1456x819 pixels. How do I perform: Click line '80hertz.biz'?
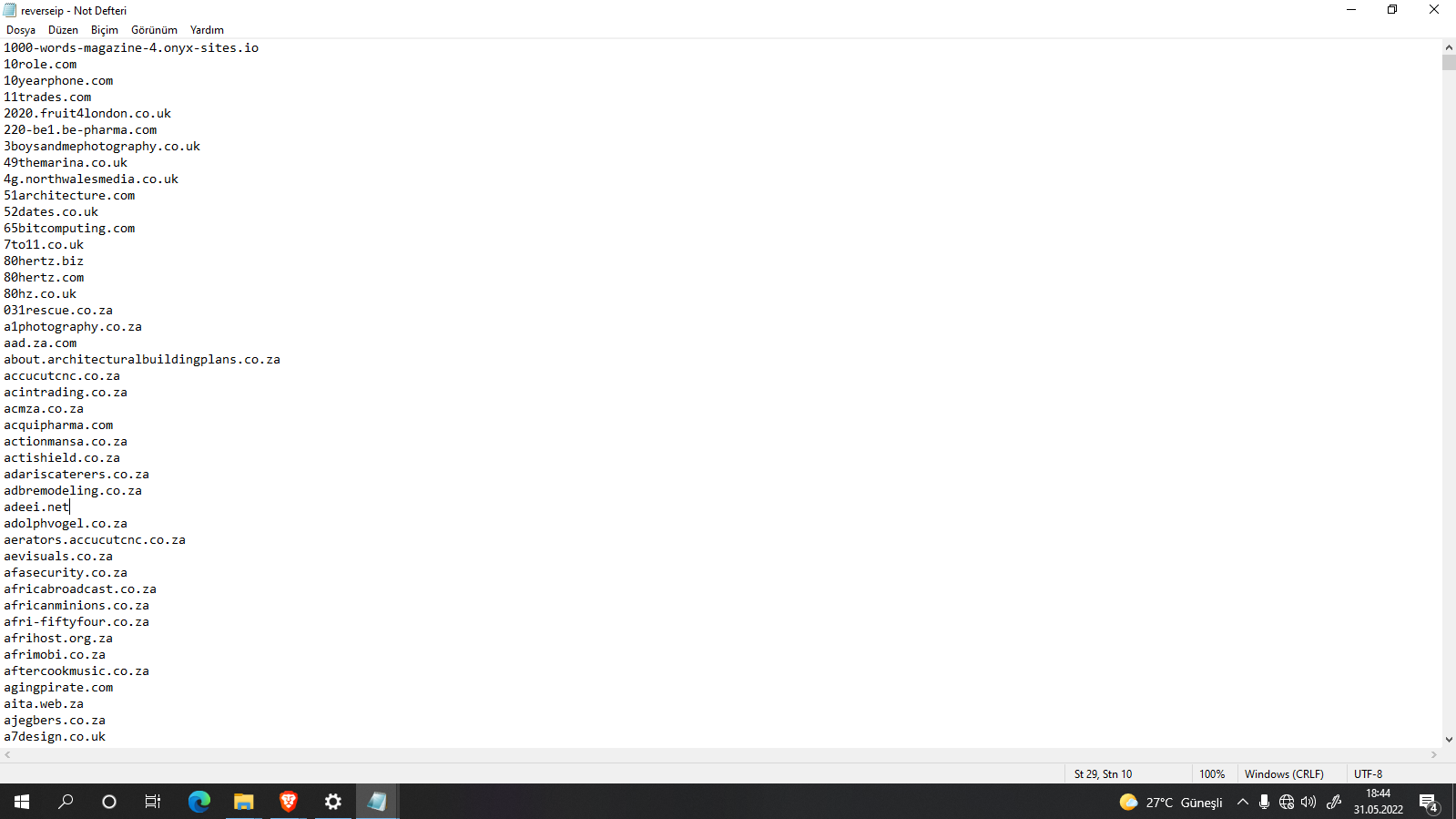(x=44, y=261)
